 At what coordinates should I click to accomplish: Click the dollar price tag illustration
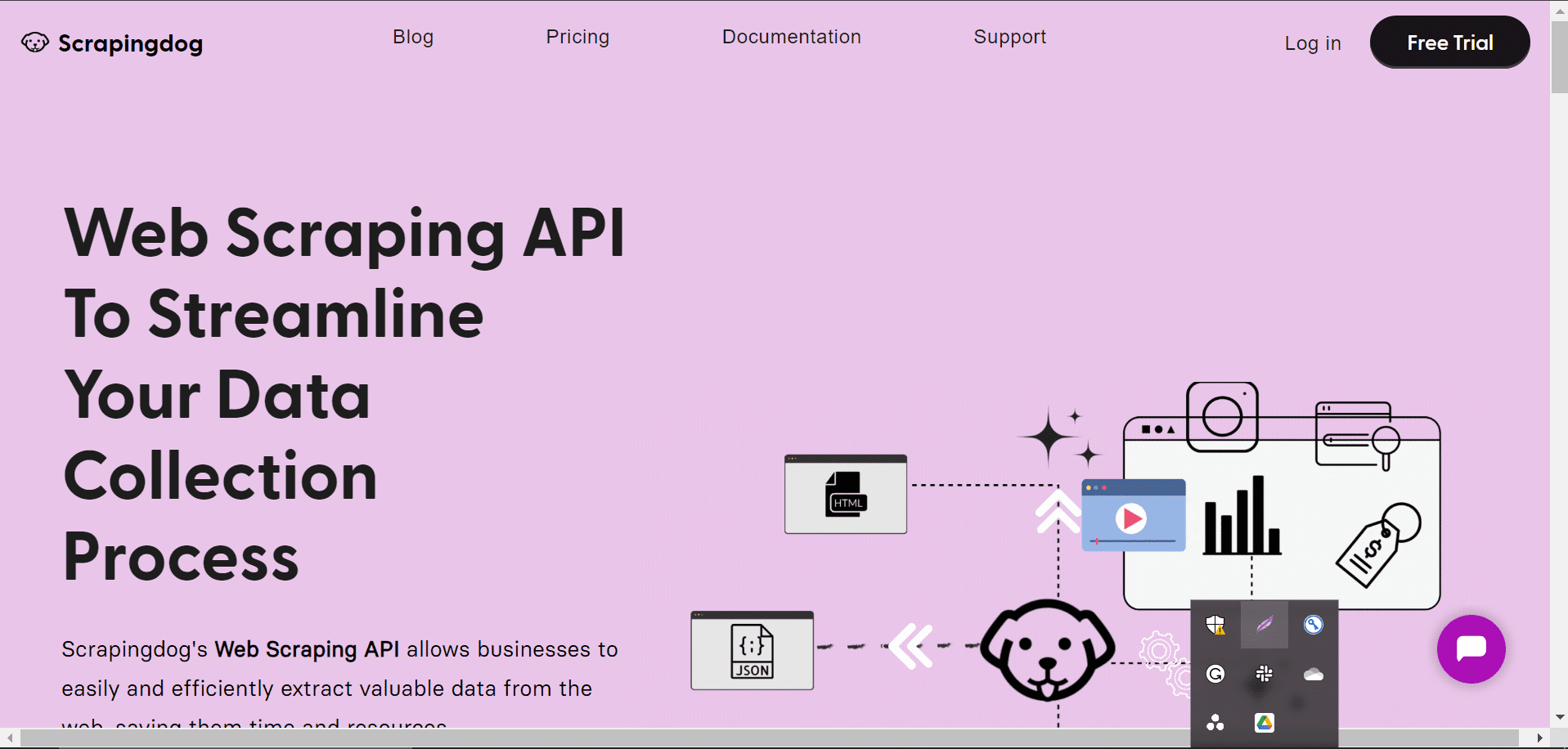(1377, 548)
